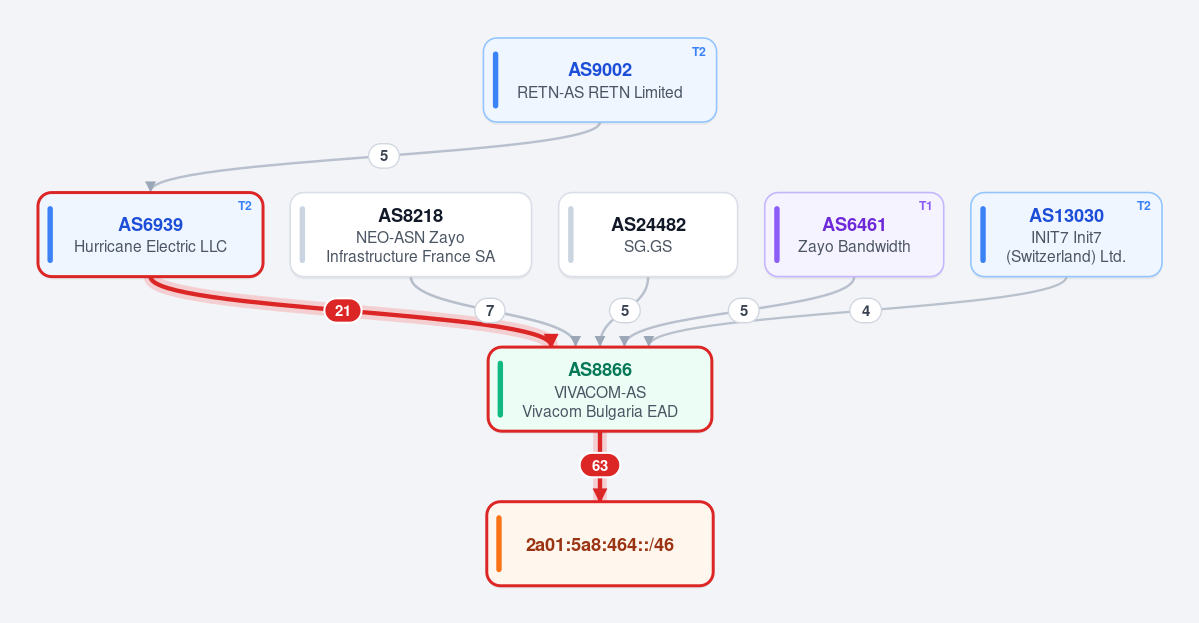Click the 4 path count badge
The width and height of the screenshot is (1199, 623).
coord(866,310)
